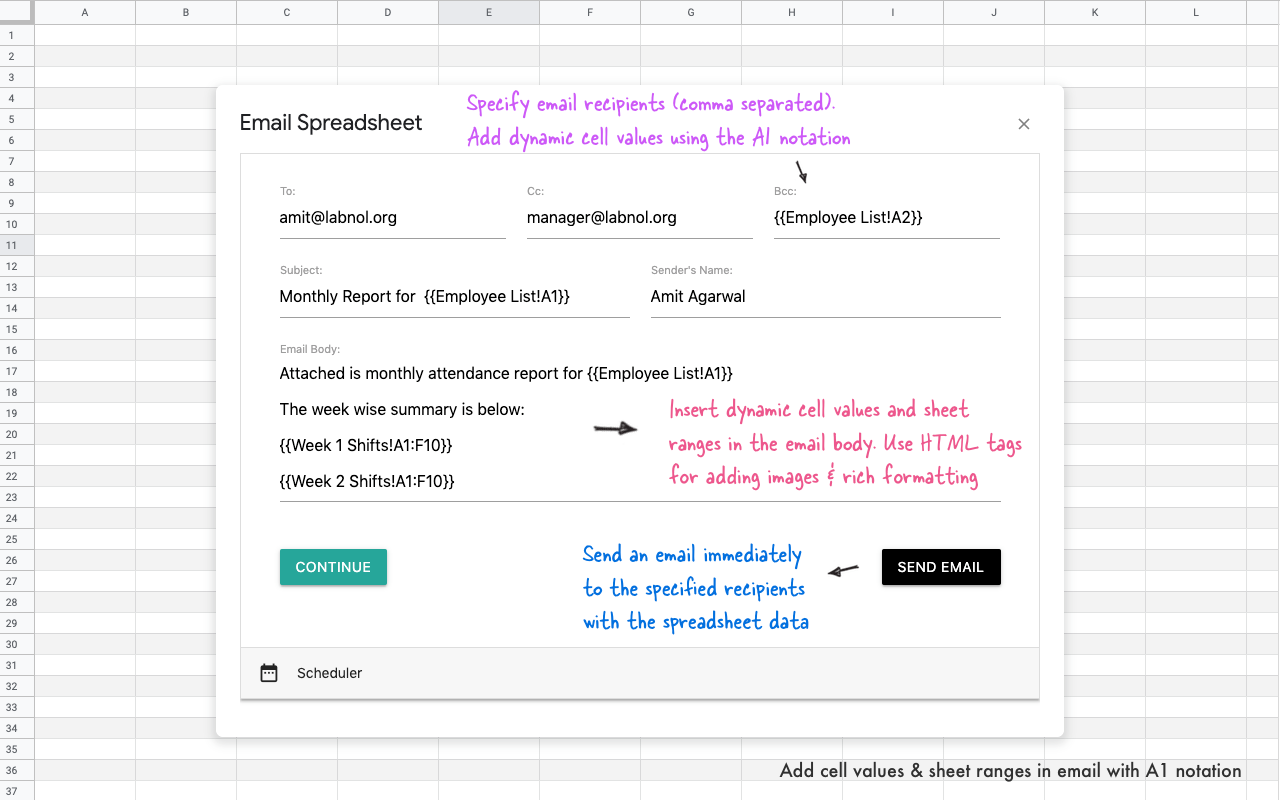Select column I header
1280x800 pixels.
pos(893,12)
